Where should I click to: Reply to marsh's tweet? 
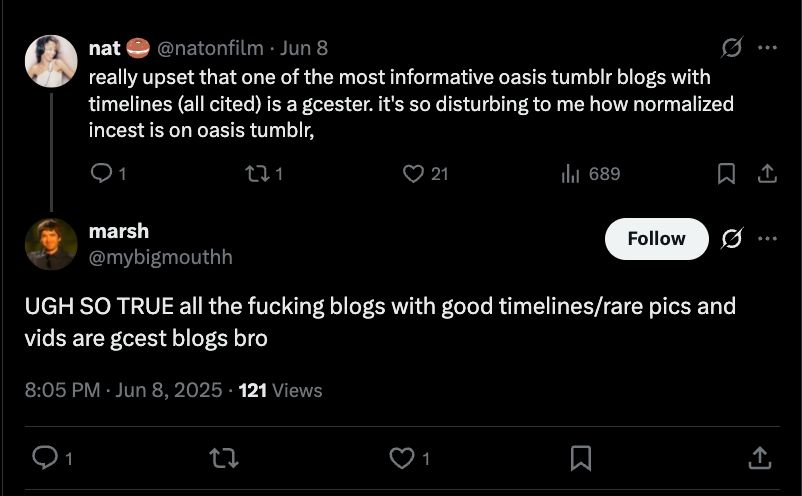click(x=45, y=458)
